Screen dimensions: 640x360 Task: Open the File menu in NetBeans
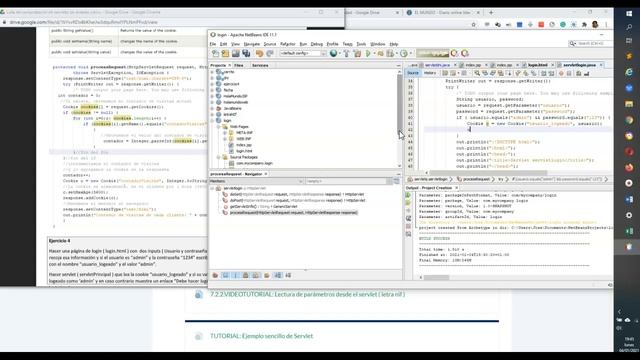point(213,44)
